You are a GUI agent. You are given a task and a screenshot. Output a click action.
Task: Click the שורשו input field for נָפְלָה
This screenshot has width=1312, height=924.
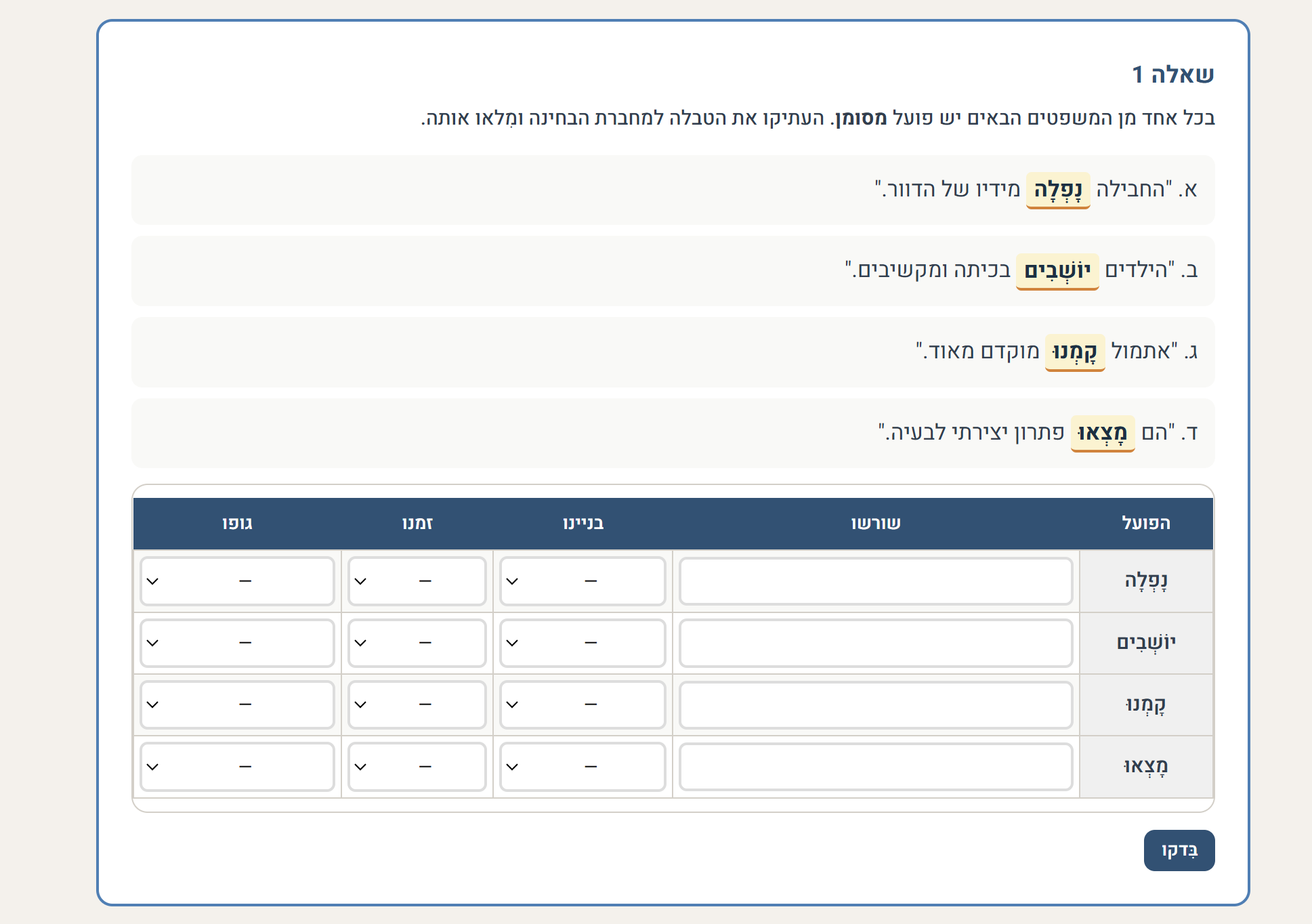coord(876,581)
